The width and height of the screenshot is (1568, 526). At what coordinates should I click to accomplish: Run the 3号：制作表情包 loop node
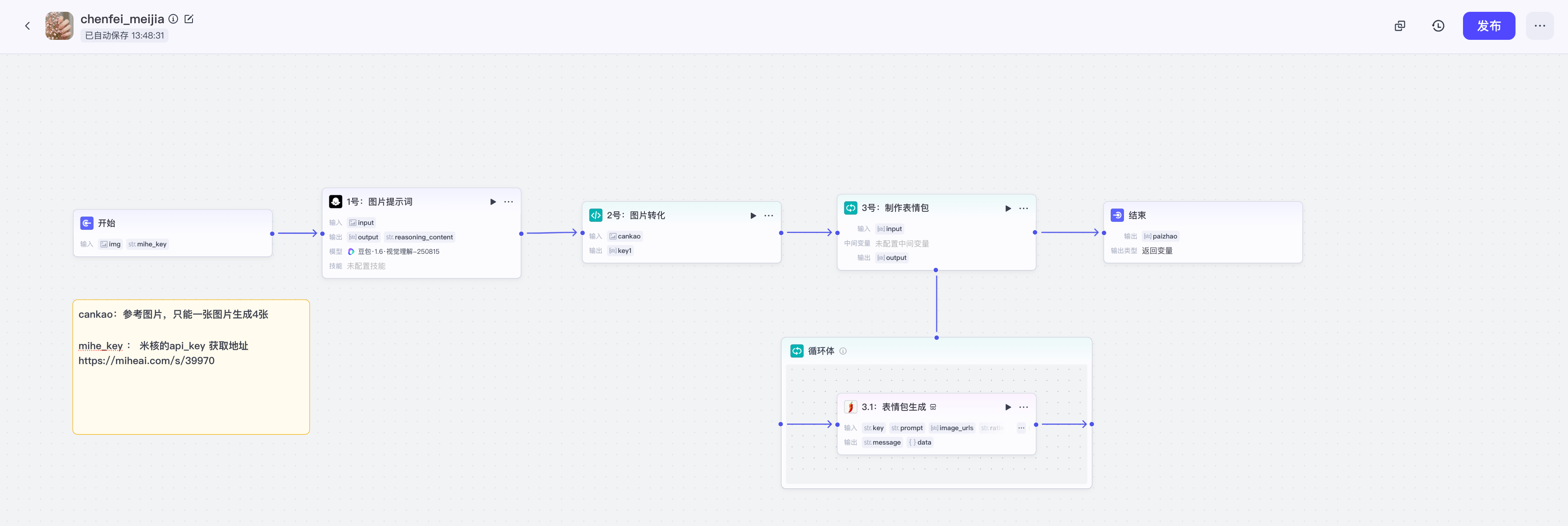[x=1008, y=208]
